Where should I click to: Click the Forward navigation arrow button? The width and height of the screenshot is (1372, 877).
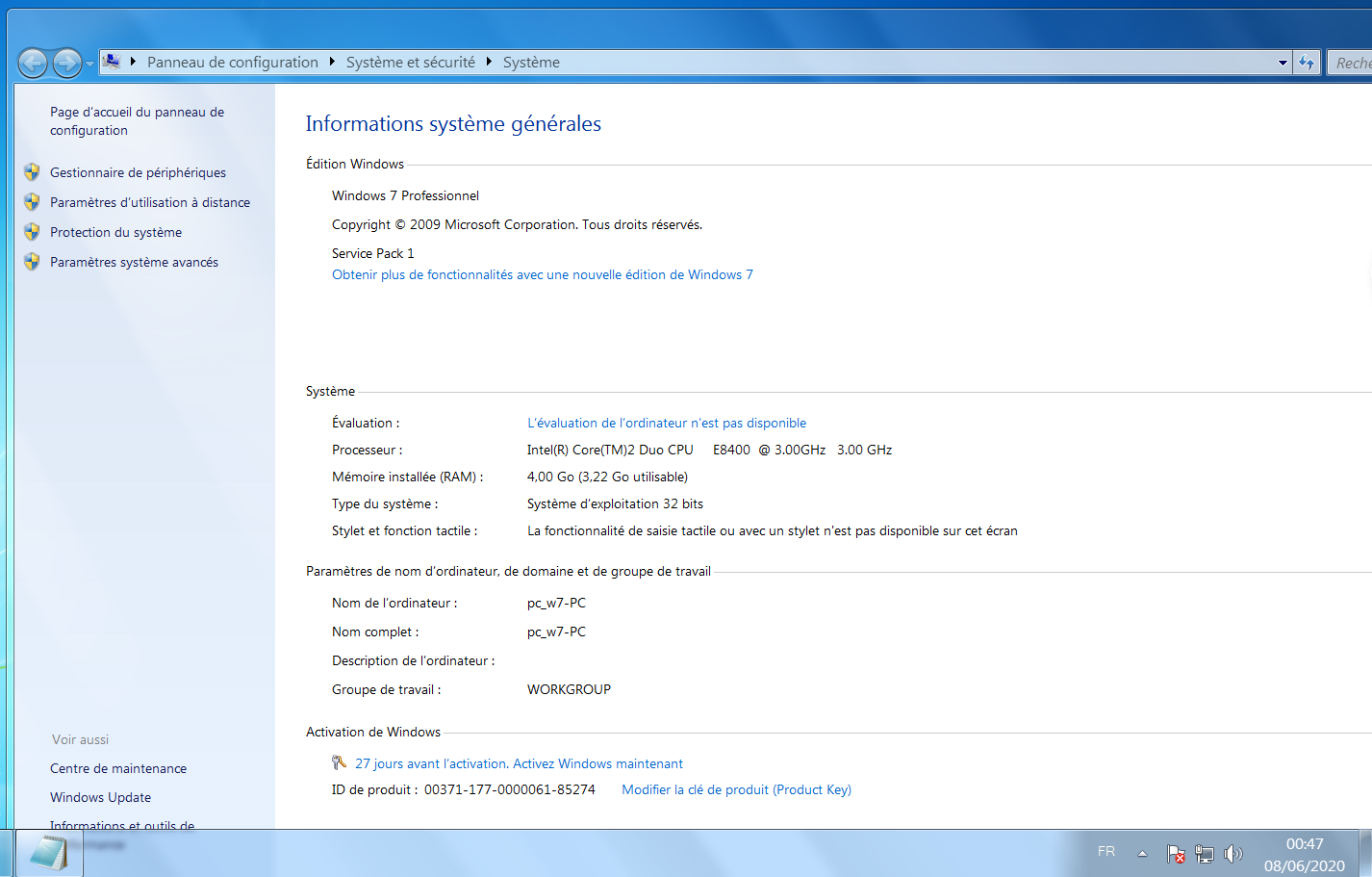[66, 64]
